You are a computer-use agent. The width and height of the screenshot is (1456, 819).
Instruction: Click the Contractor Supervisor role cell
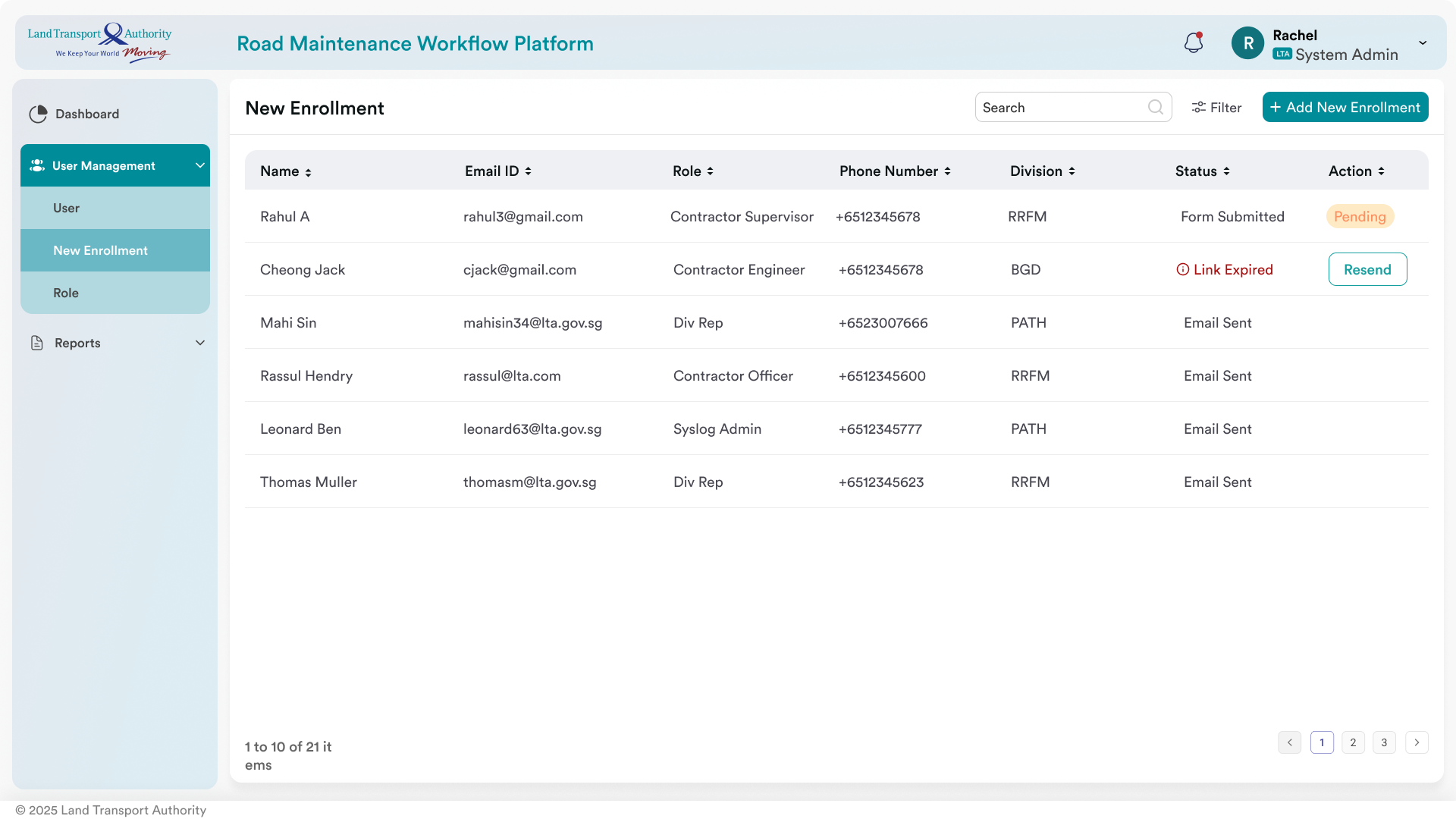[x=742, y=217]
